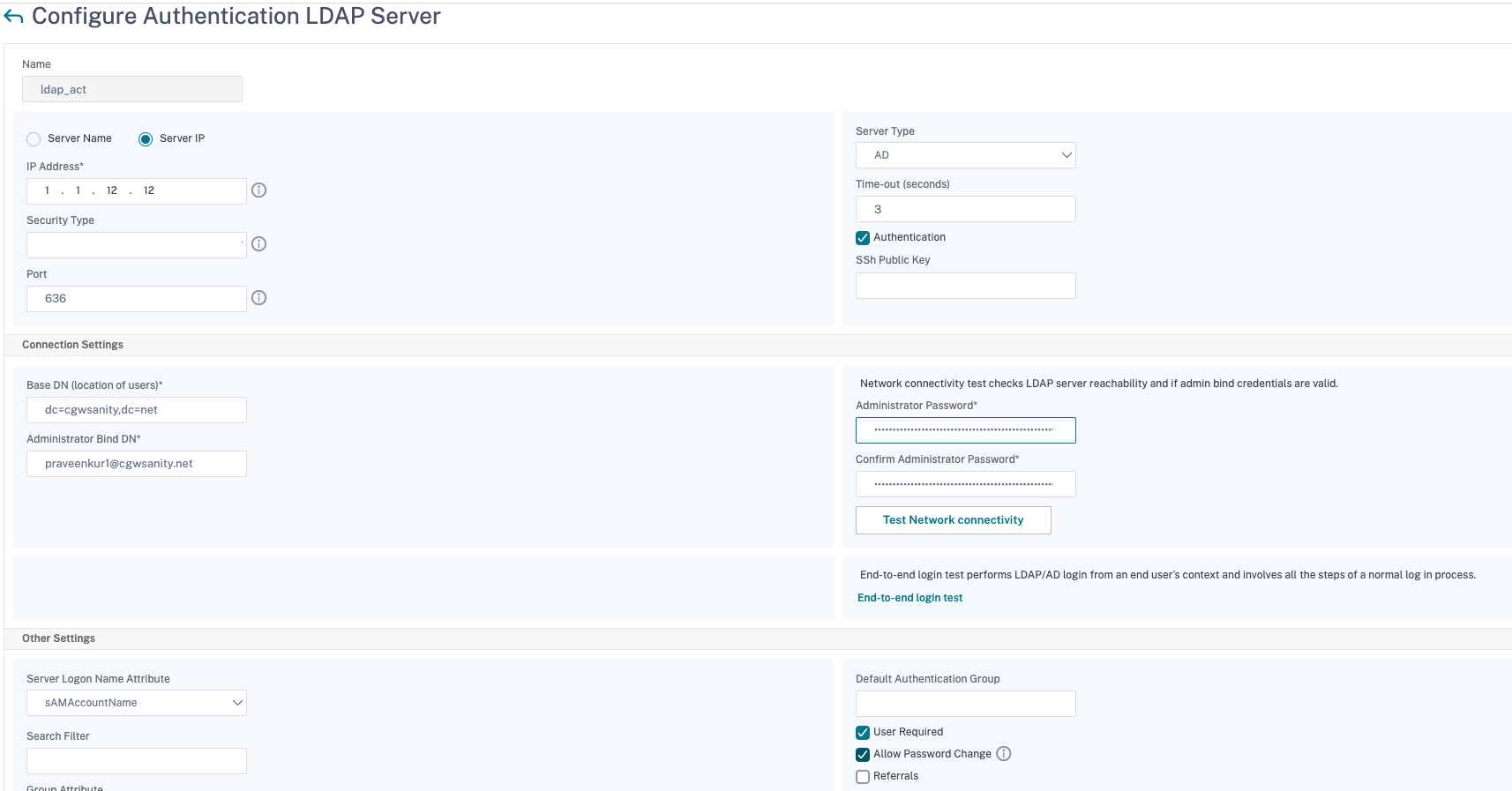Open the End-to-end login test link
Screen dimensions: 1512x791
(909, 598)
